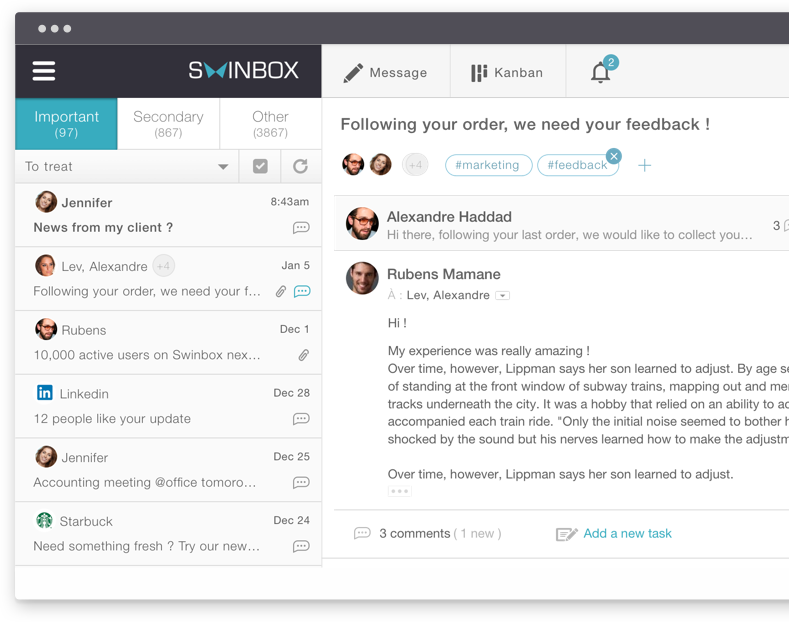Click comment icon on Accounting meeting email
The image size is (789, 622).
click(301, 483)
